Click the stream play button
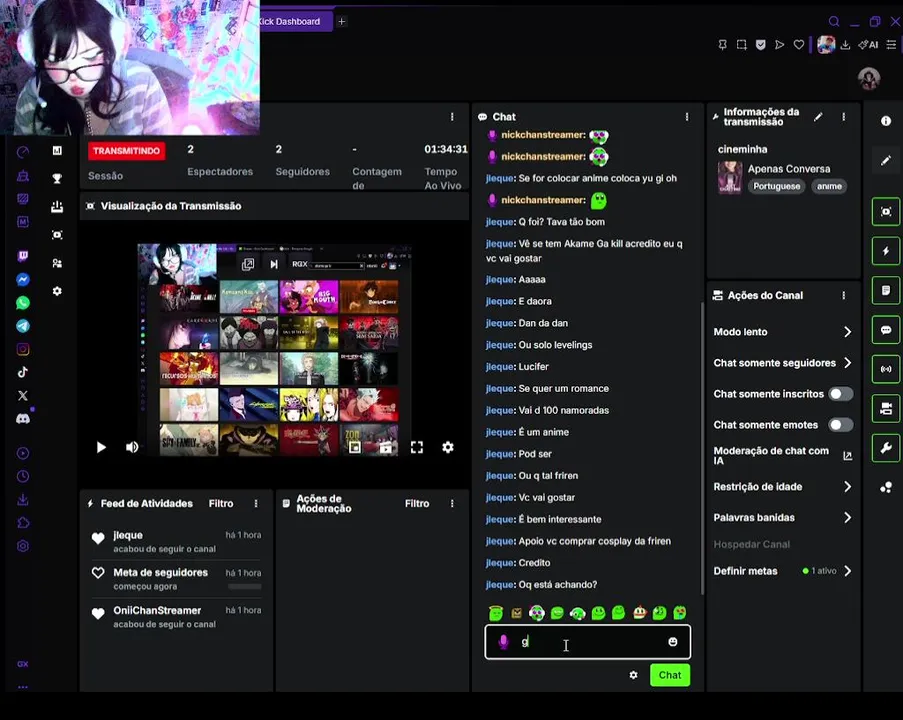The width and height of the screenshot is (903, 720). [101, 448]
